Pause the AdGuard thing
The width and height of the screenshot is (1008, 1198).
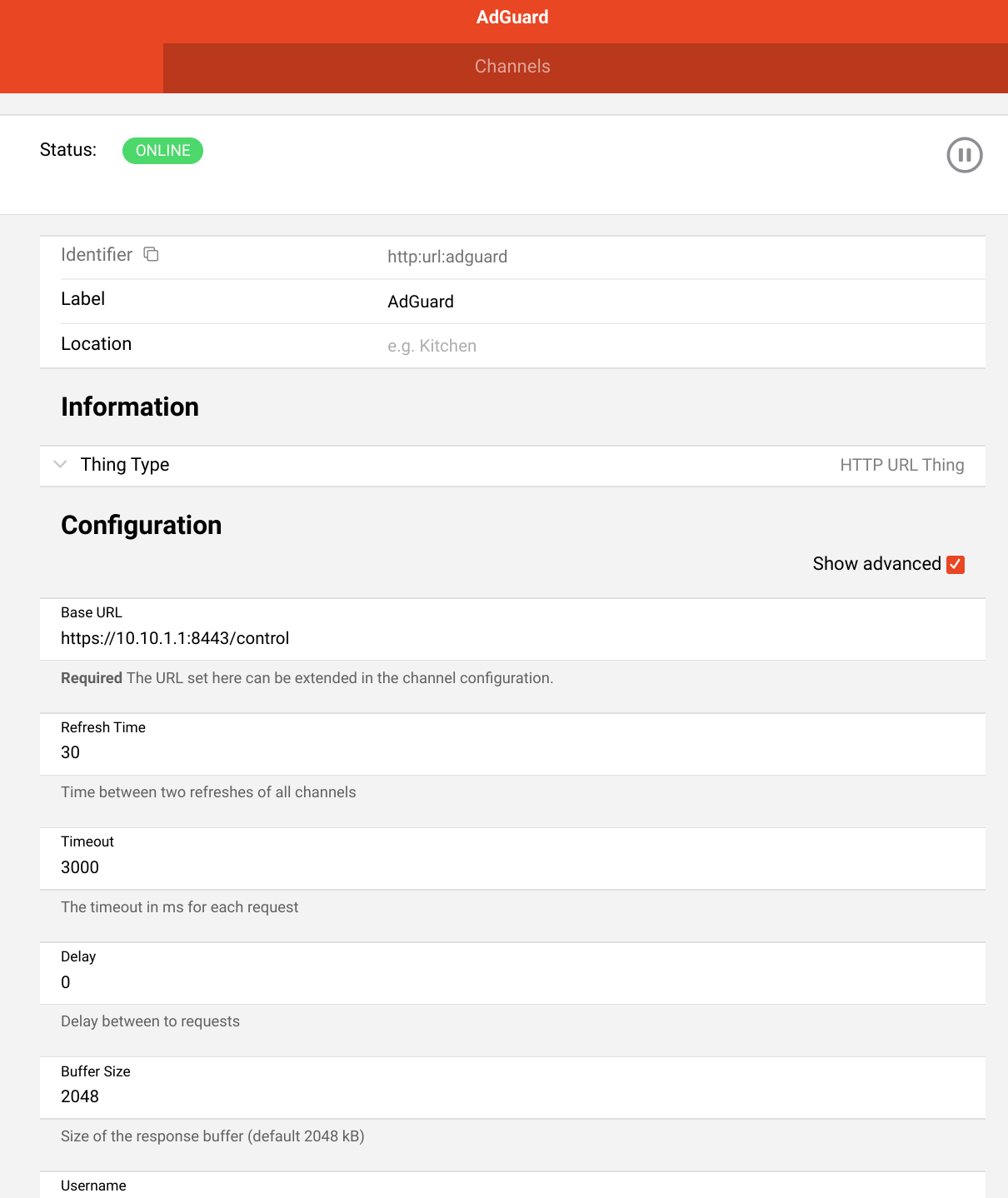coord(965,155)
